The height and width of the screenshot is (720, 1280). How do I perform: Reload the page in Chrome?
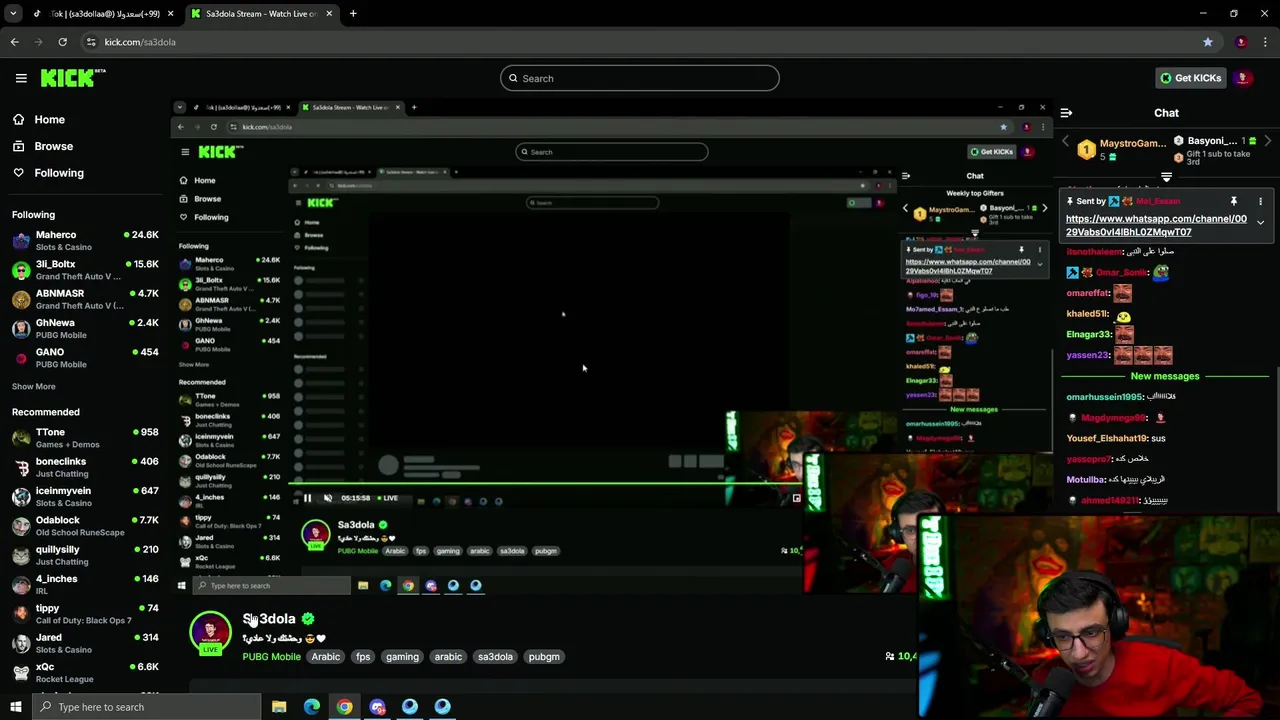point(62,42)
